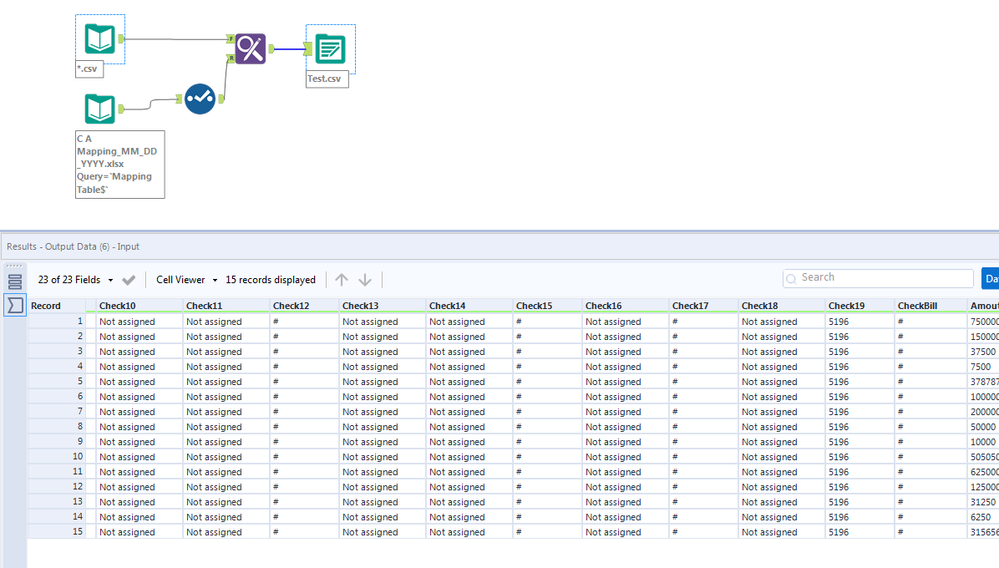Click the *.csv tool output anchor
The width and height of the screenshot is (999, 568).
point(121,39)
